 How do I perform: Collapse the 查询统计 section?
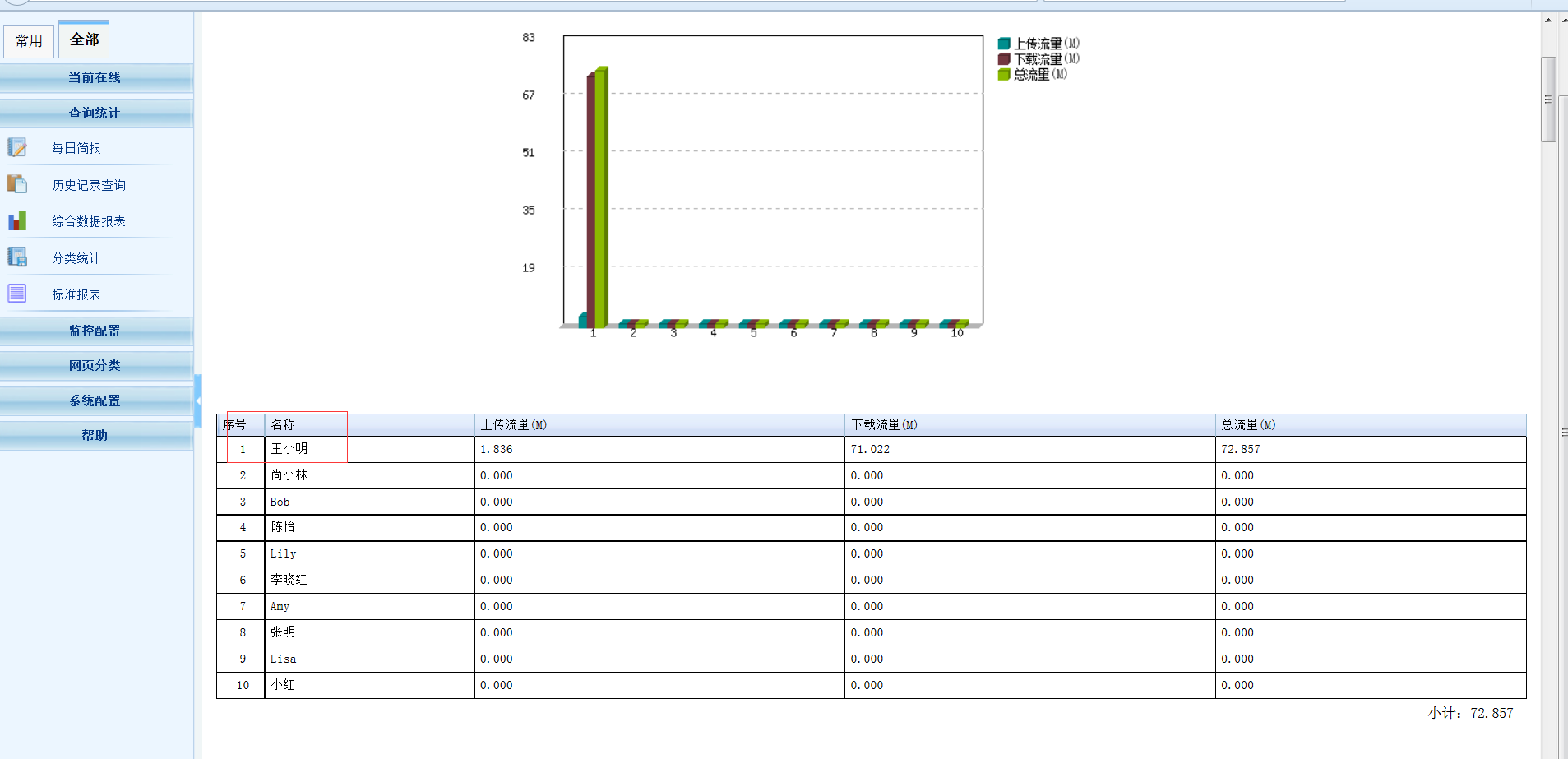[95, 113]
